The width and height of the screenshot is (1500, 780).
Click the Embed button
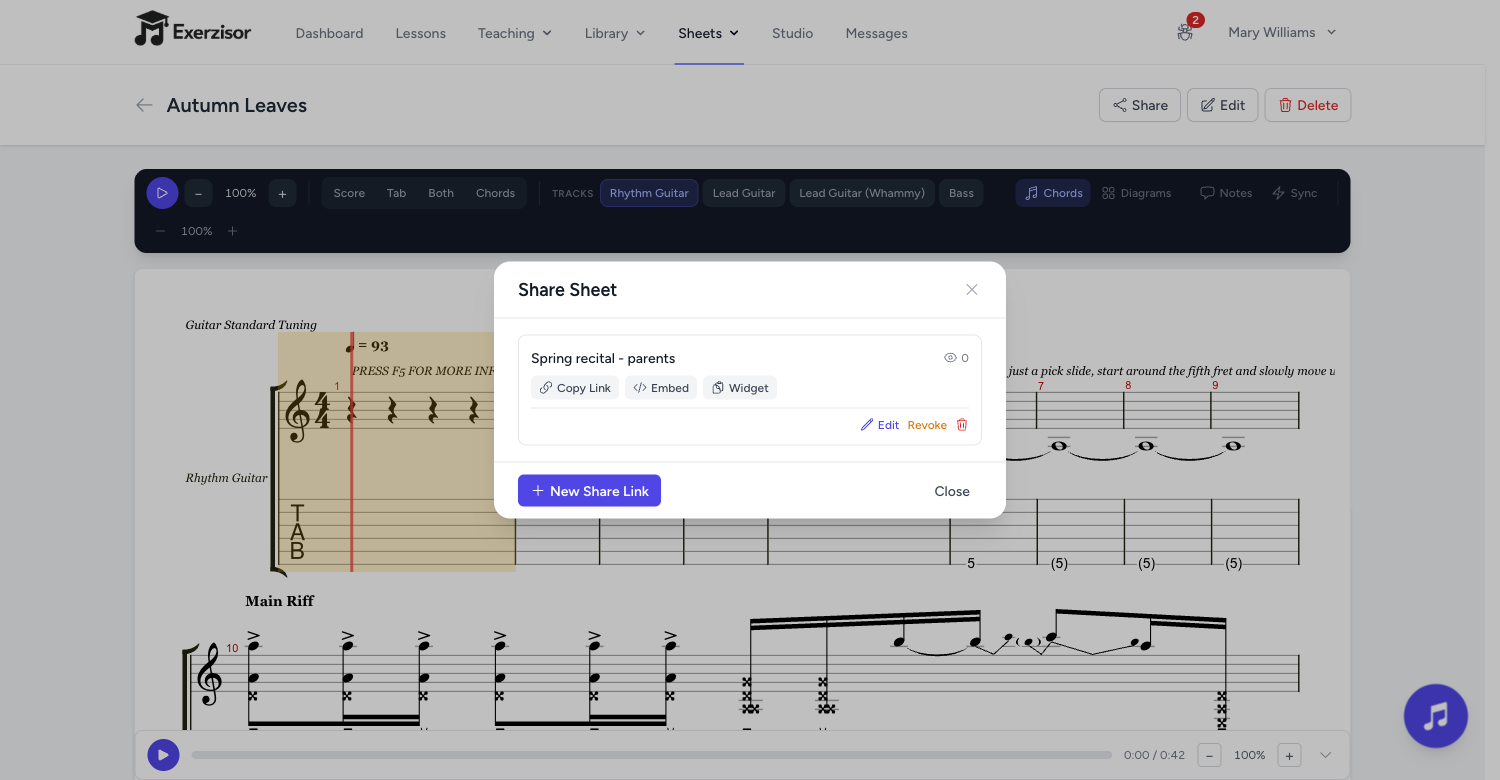click(x=661, y=388)
